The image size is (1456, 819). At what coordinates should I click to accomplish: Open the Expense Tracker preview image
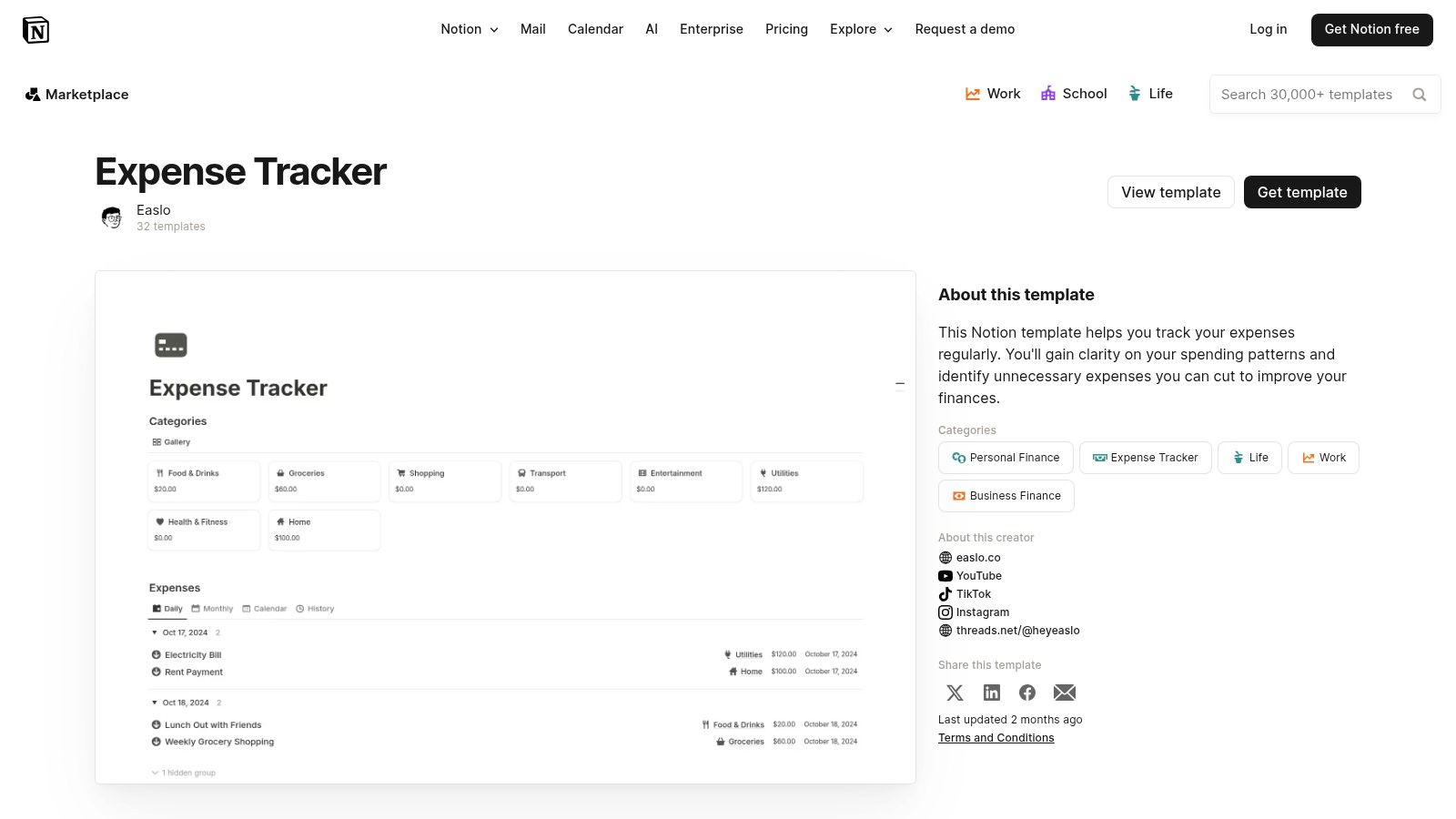coord(505,527)
